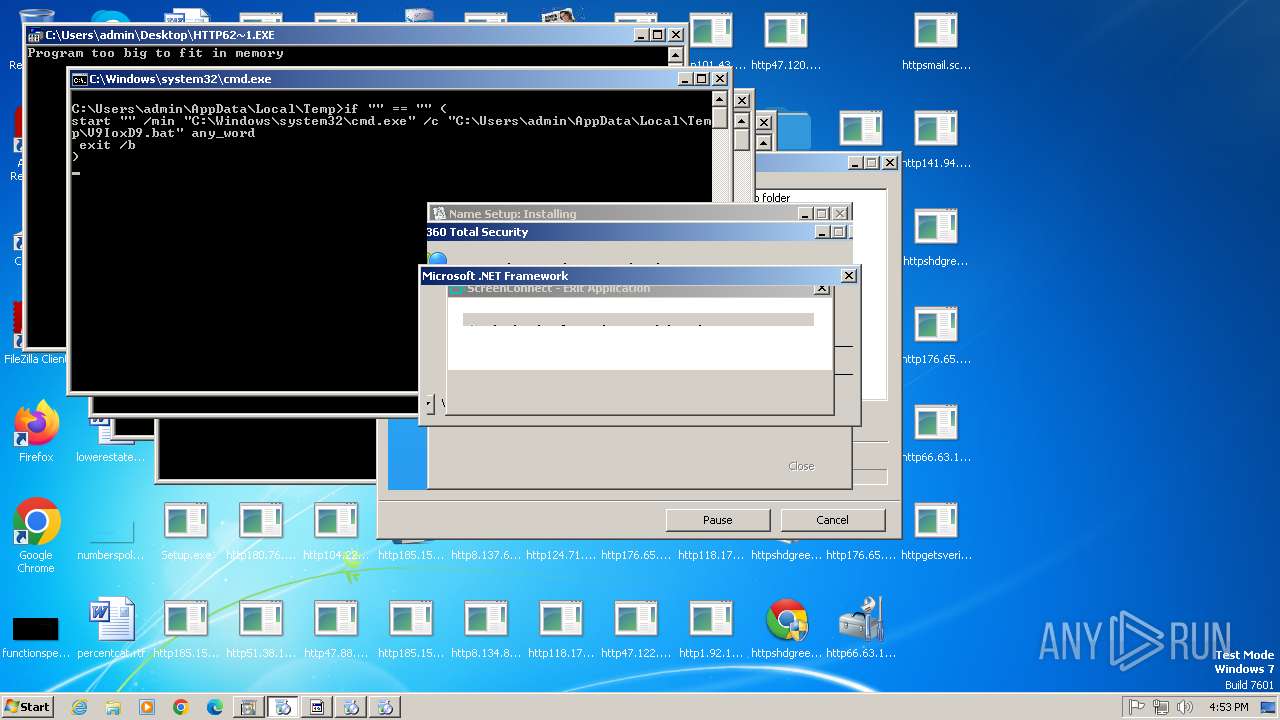Select the http180.76 desktop file icon
1280x720 pixels.
click(261, 531)
